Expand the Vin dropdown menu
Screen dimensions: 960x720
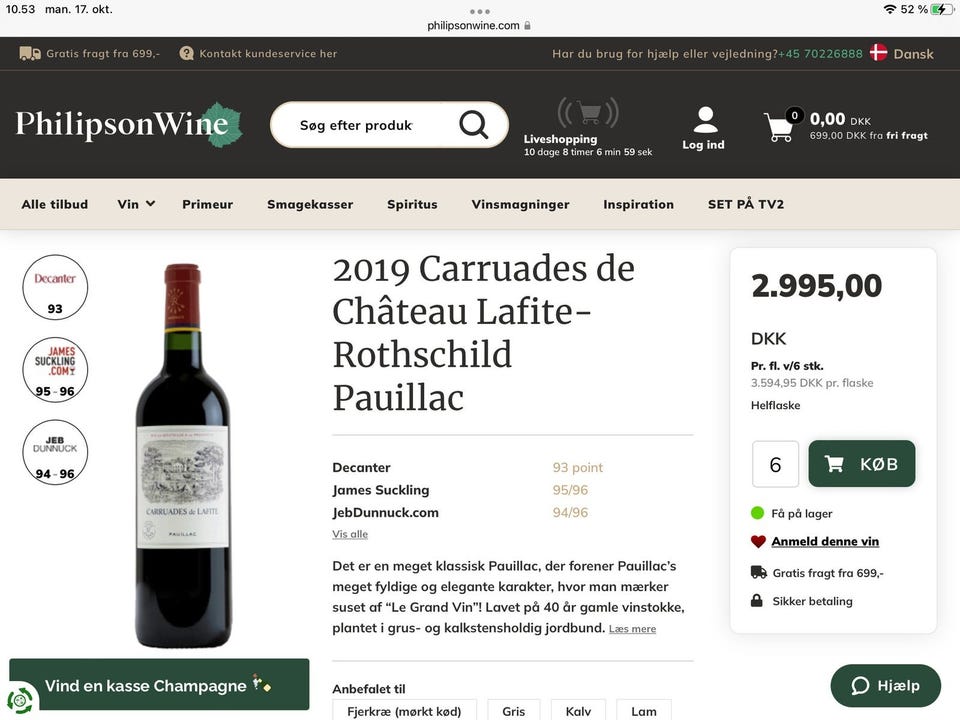coord(136,204)
